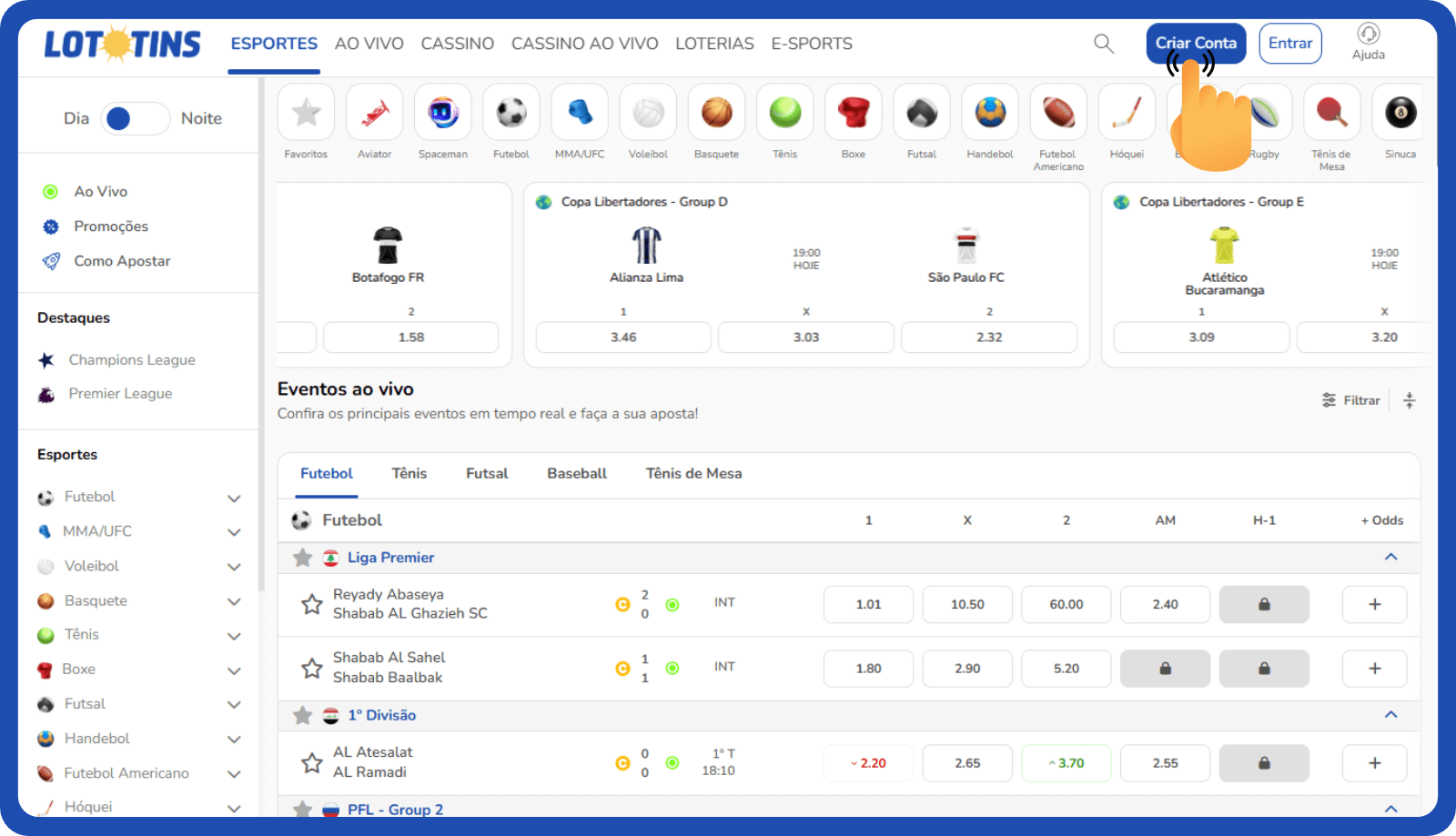Favorite the AL Atesalat match star
1456x836 pixels.
pyautogui.click(x=312, y=762)
